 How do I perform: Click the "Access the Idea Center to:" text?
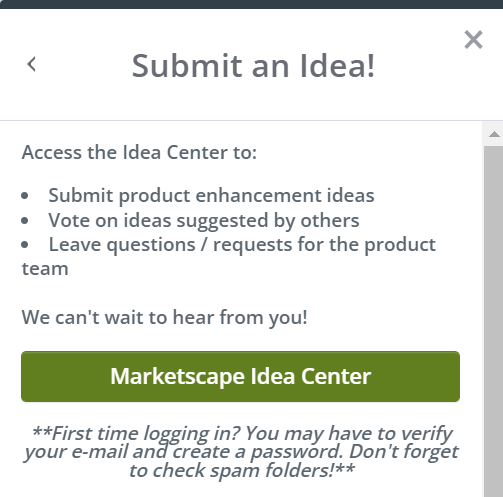139,152
